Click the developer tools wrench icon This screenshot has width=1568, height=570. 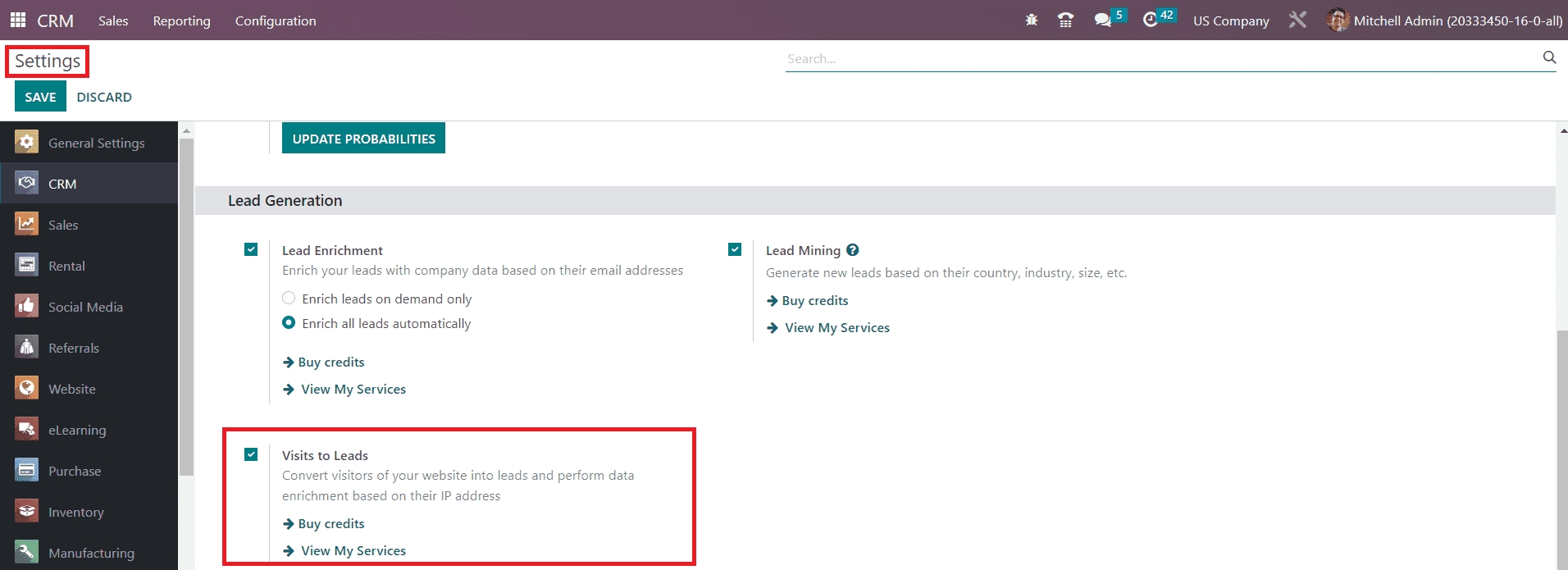[1297, 21]
